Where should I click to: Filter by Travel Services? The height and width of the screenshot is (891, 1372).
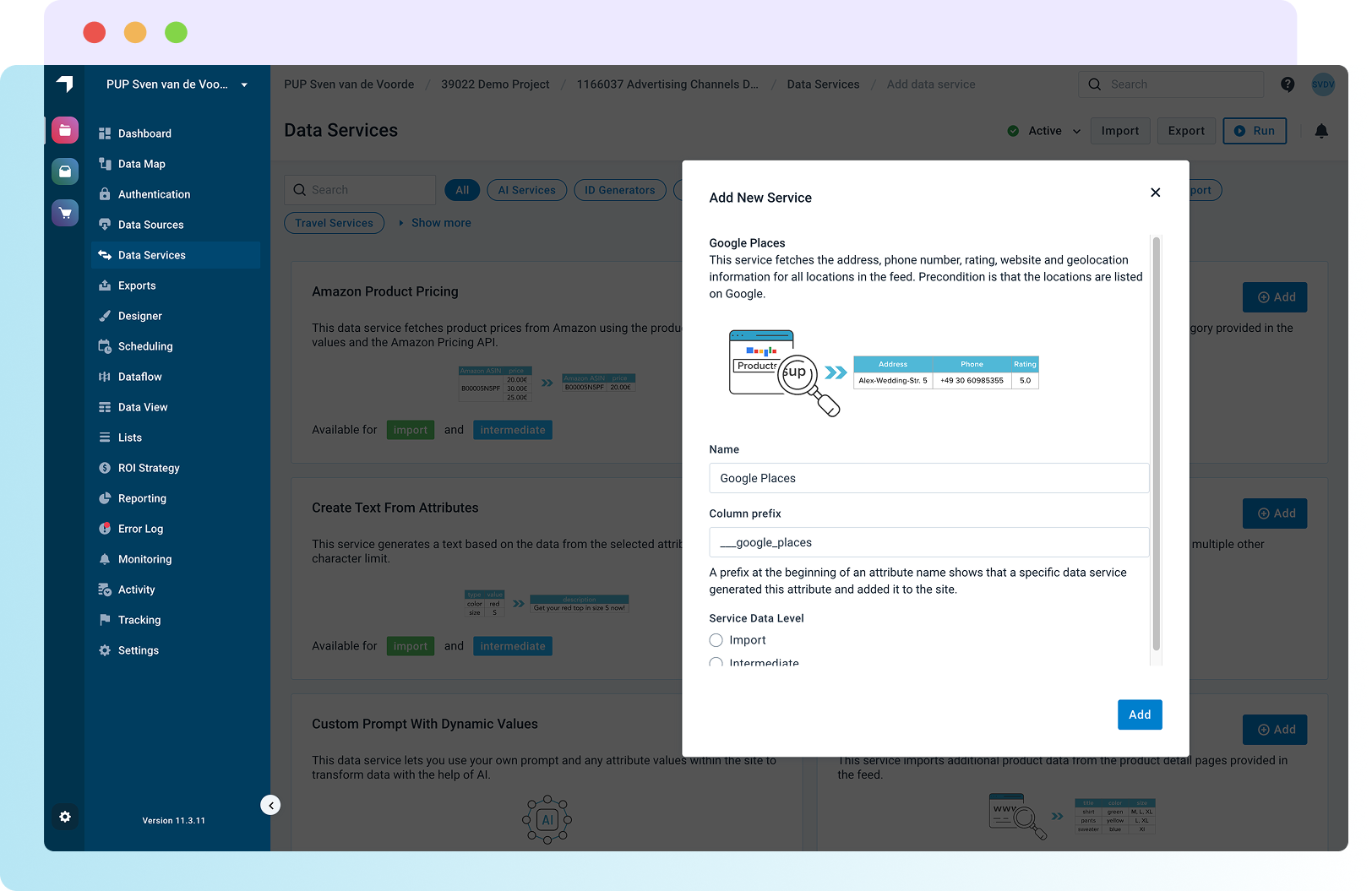click(x=334, y=223)
